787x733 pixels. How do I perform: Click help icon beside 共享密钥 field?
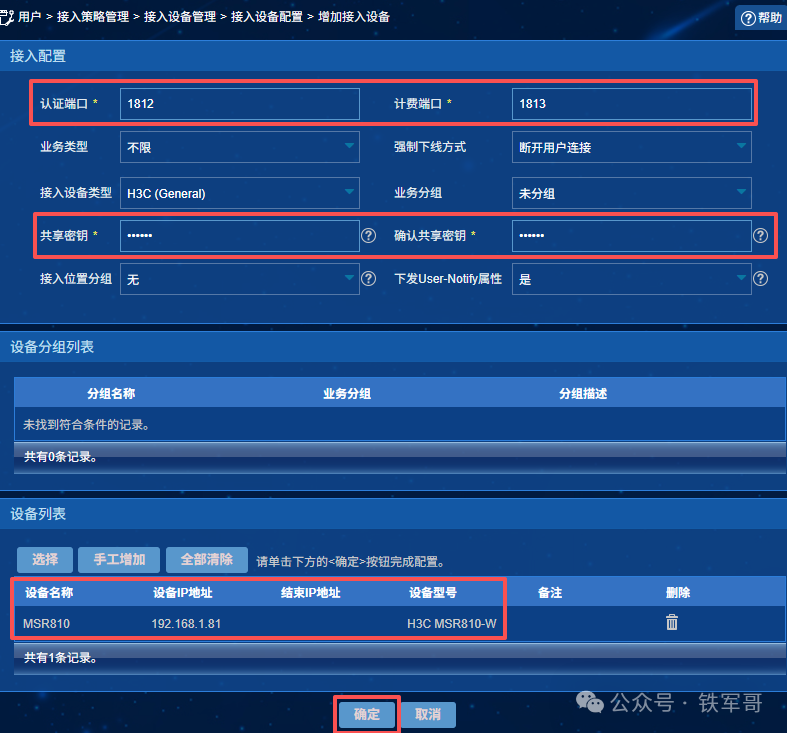(x=369, y=236)
